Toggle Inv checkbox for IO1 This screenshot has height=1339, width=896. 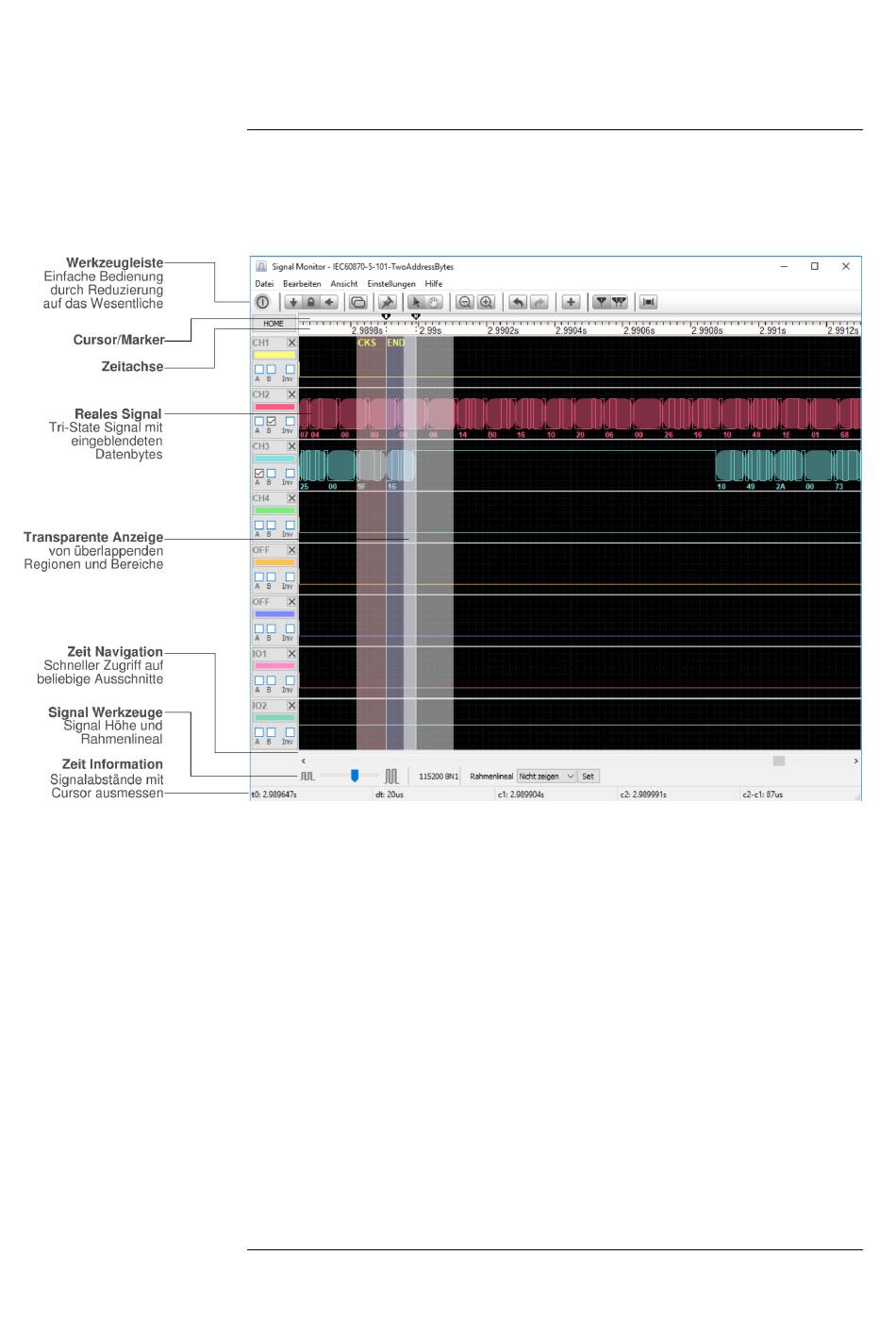(x=290, y=679)
